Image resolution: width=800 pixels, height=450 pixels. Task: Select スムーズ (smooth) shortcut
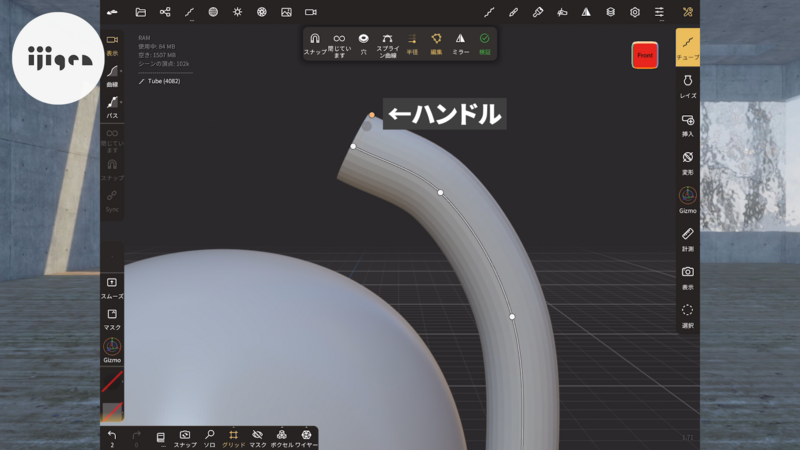tap(112, 288)
